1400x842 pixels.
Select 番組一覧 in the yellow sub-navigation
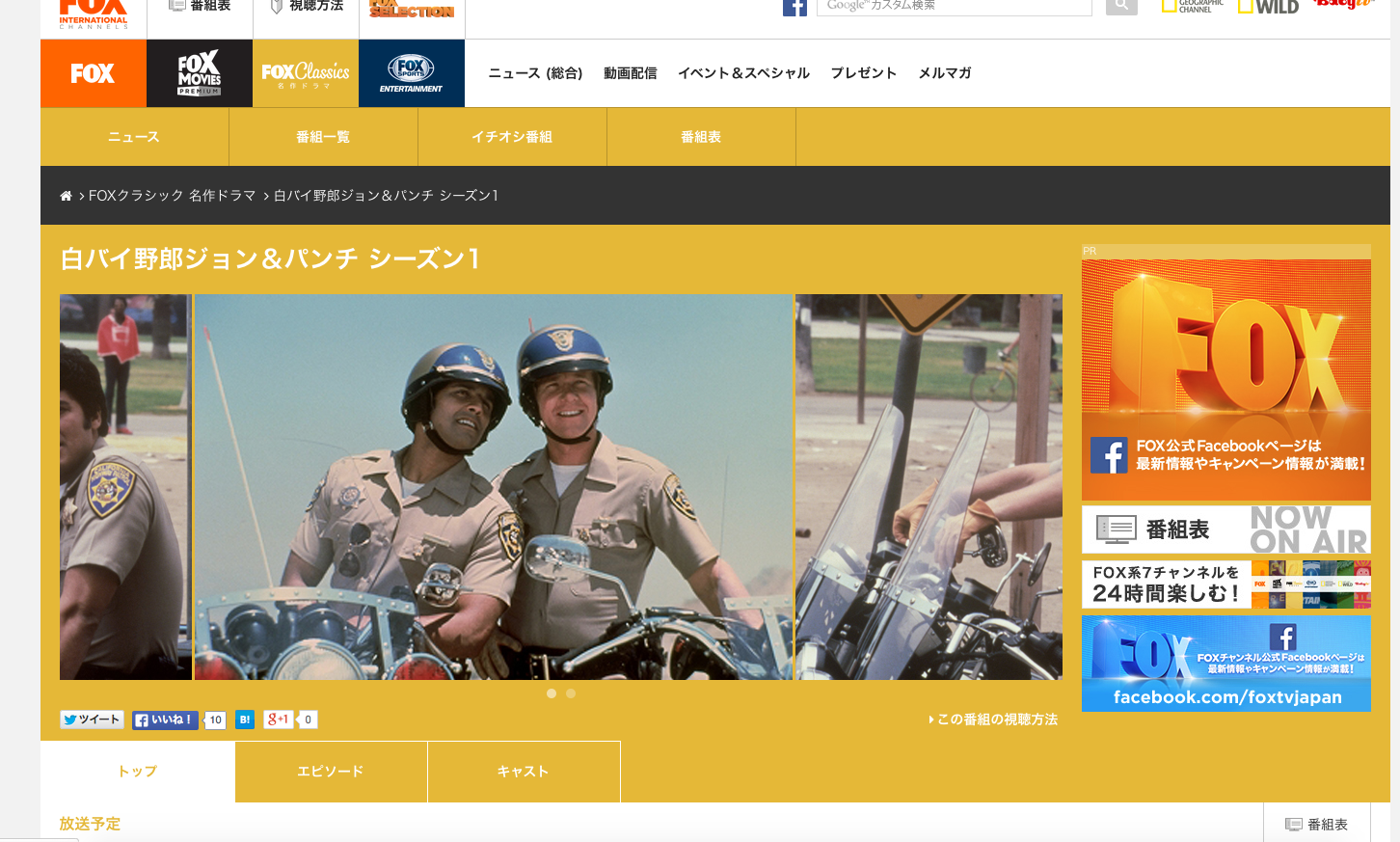[323, 137]
